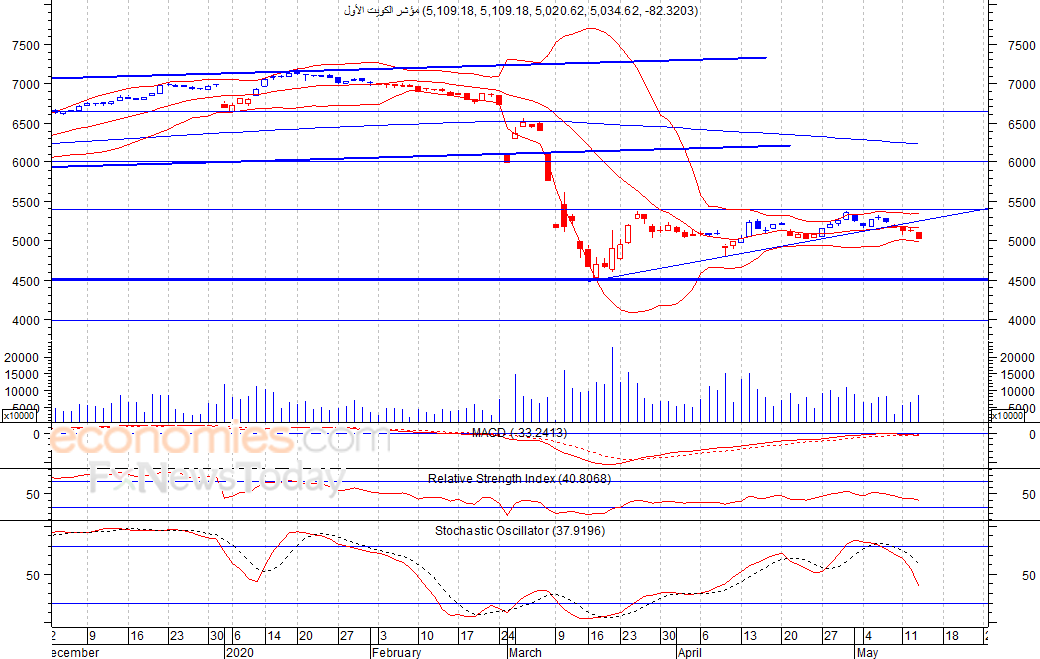
Task: Click the last red candlestick in May
Action: [x=919, y=235]
